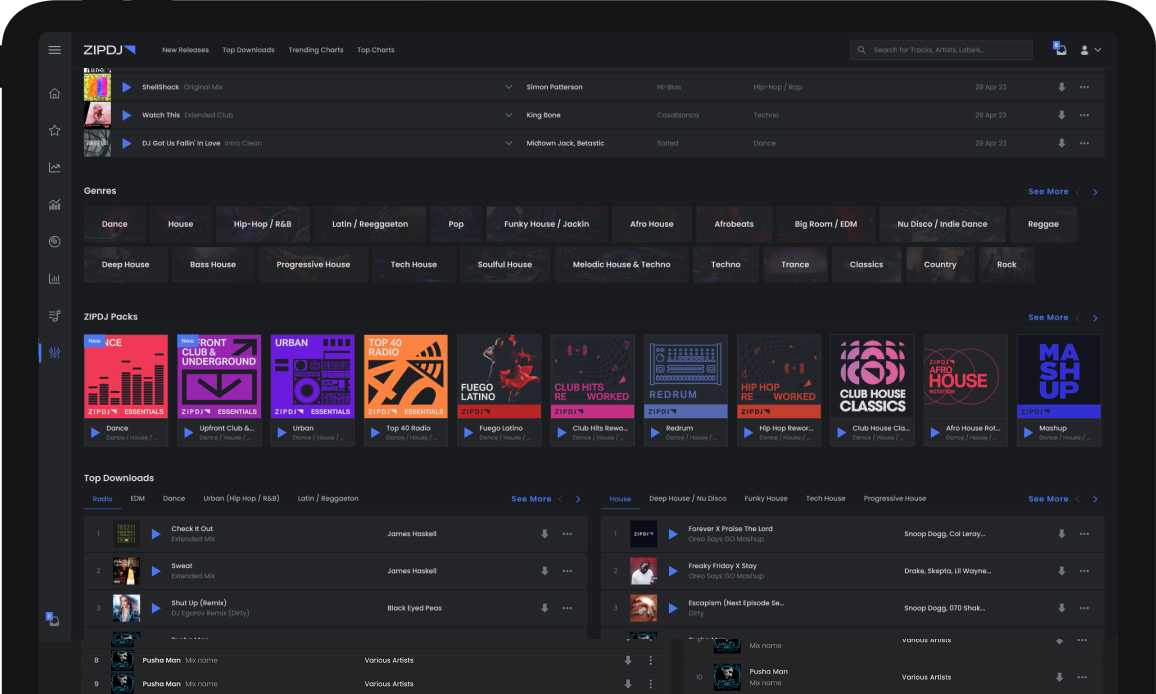Download Sweat Extended Mix
Image resolution: width=1156 pixels, height=694 pixels.
[x=545, y=571]
